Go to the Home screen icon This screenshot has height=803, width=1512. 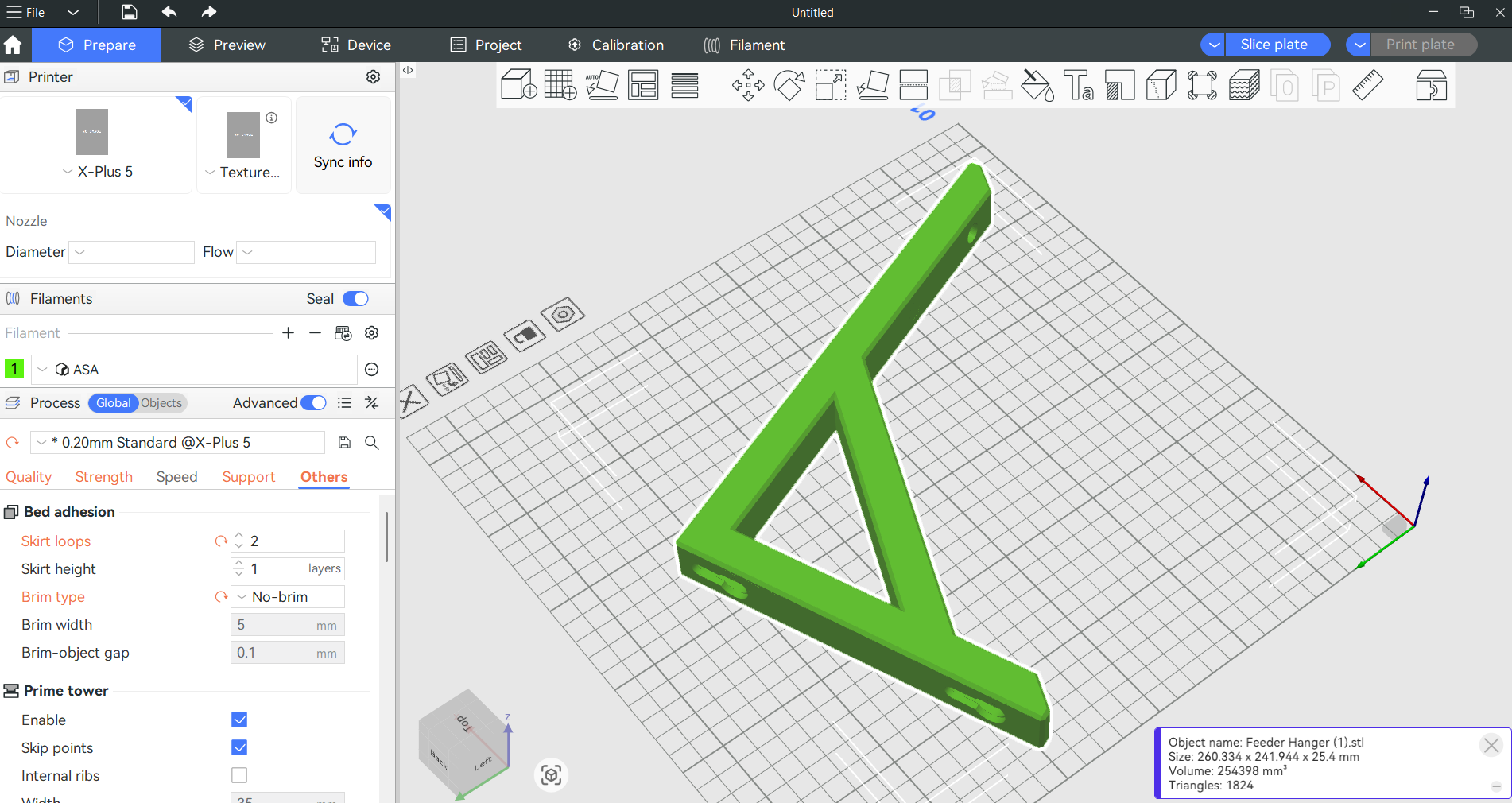pyautogui.click(x=14, y=45)
